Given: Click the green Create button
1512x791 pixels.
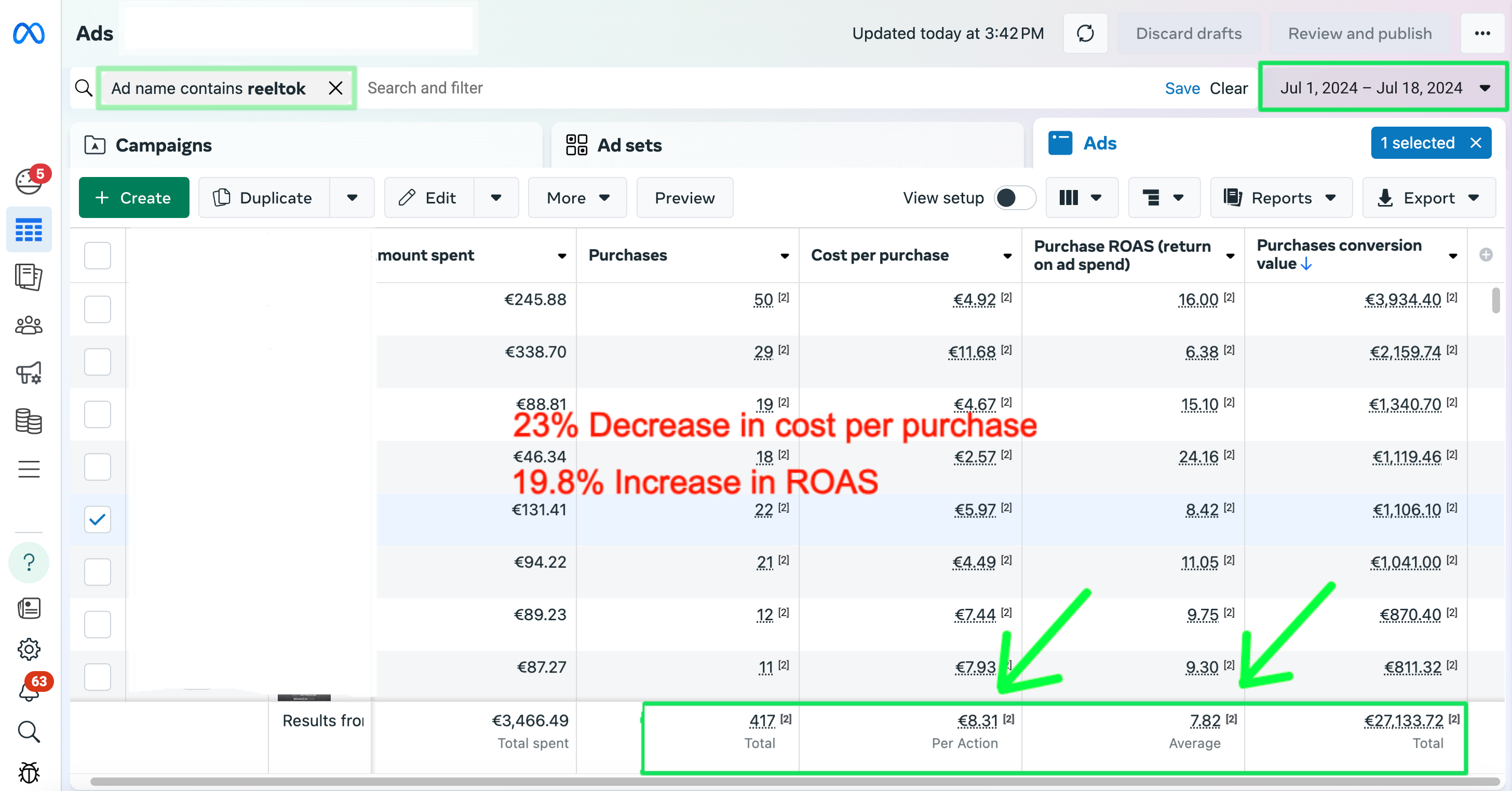Looking at the screenshot, I should coord(134,198).
